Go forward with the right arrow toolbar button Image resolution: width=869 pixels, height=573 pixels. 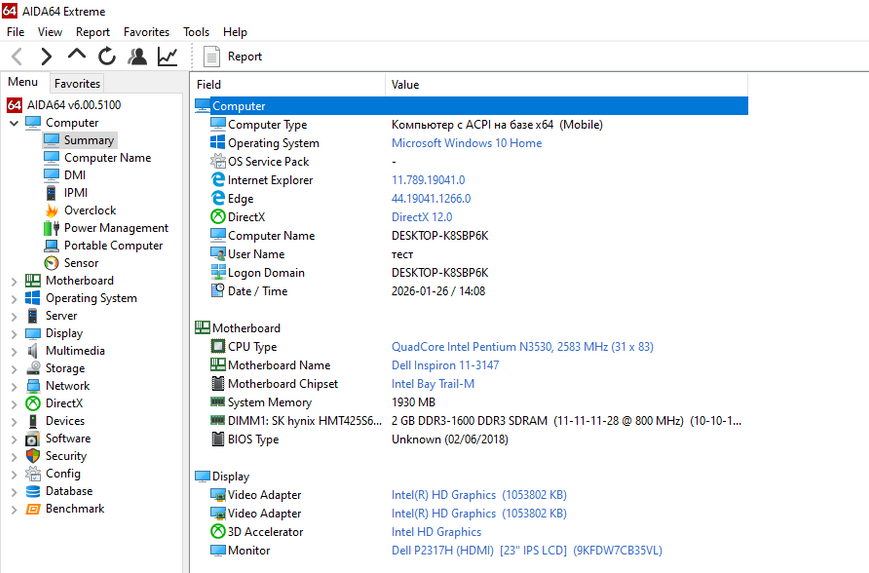point(47,56)
